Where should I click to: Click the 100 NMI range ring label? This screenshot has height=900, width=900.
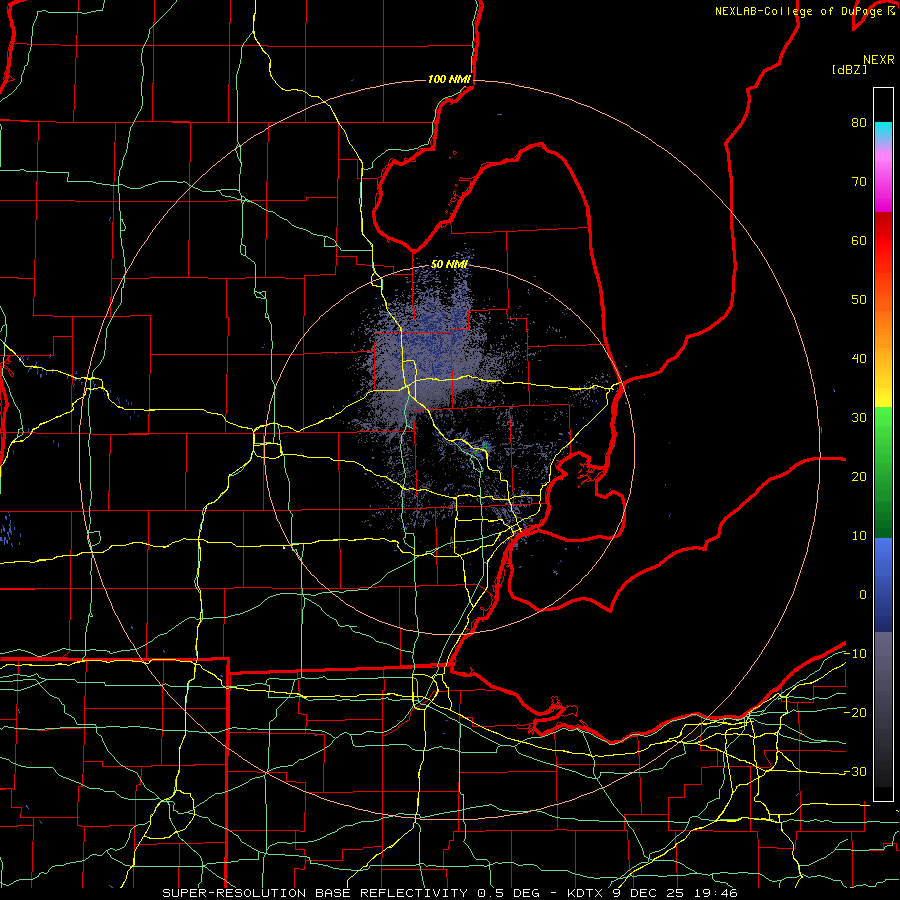coord(449,79)
